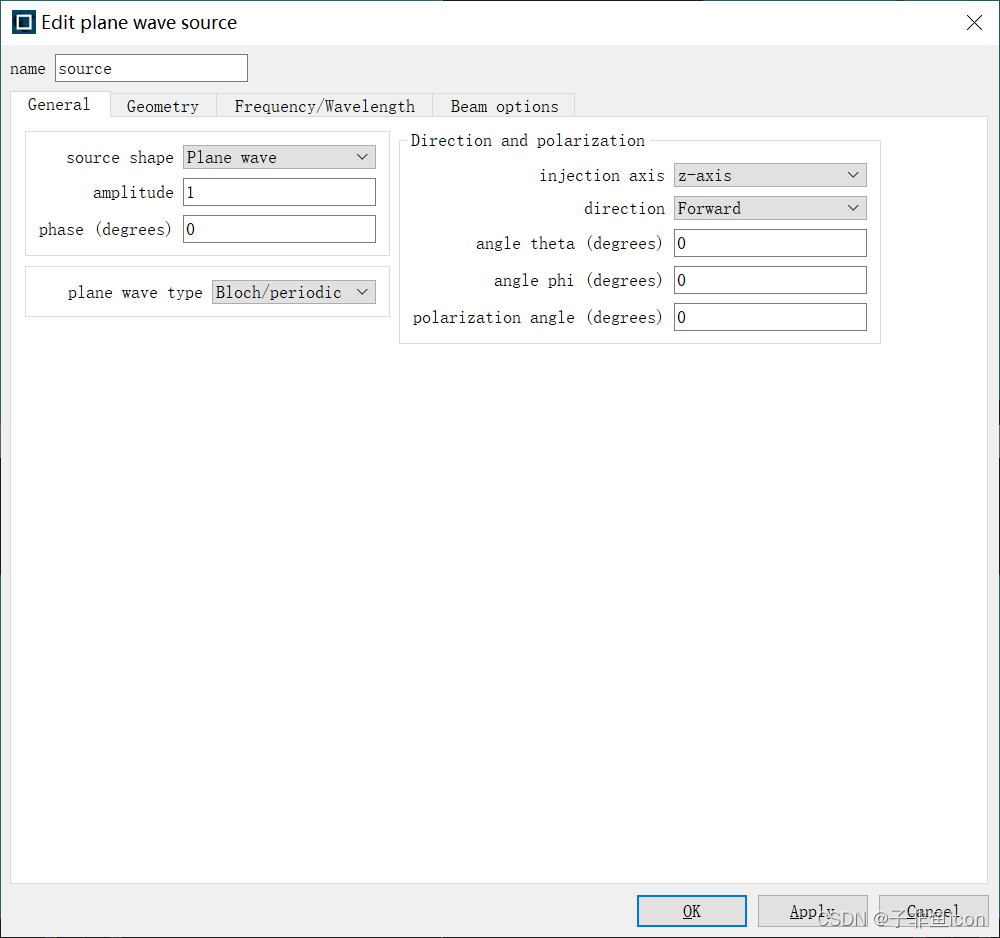Click the polarization angle (degrees) field
Screen dimensions: 1000x938
[x=770, y=317]
